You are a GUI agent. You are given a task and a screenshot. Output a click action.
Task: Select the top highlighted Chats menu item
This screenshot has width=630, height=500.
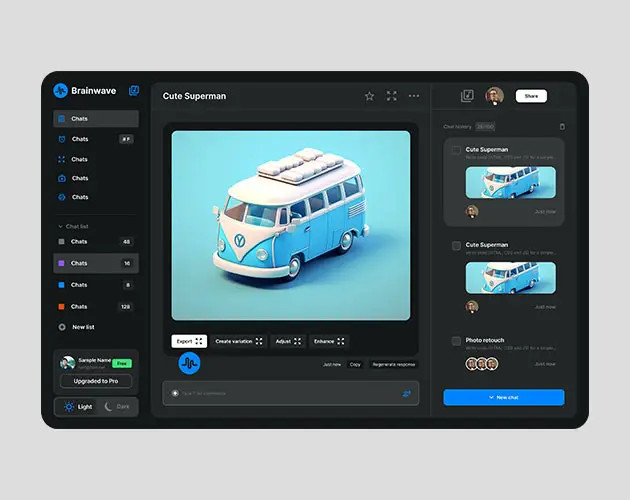click(x=95, y=119)
